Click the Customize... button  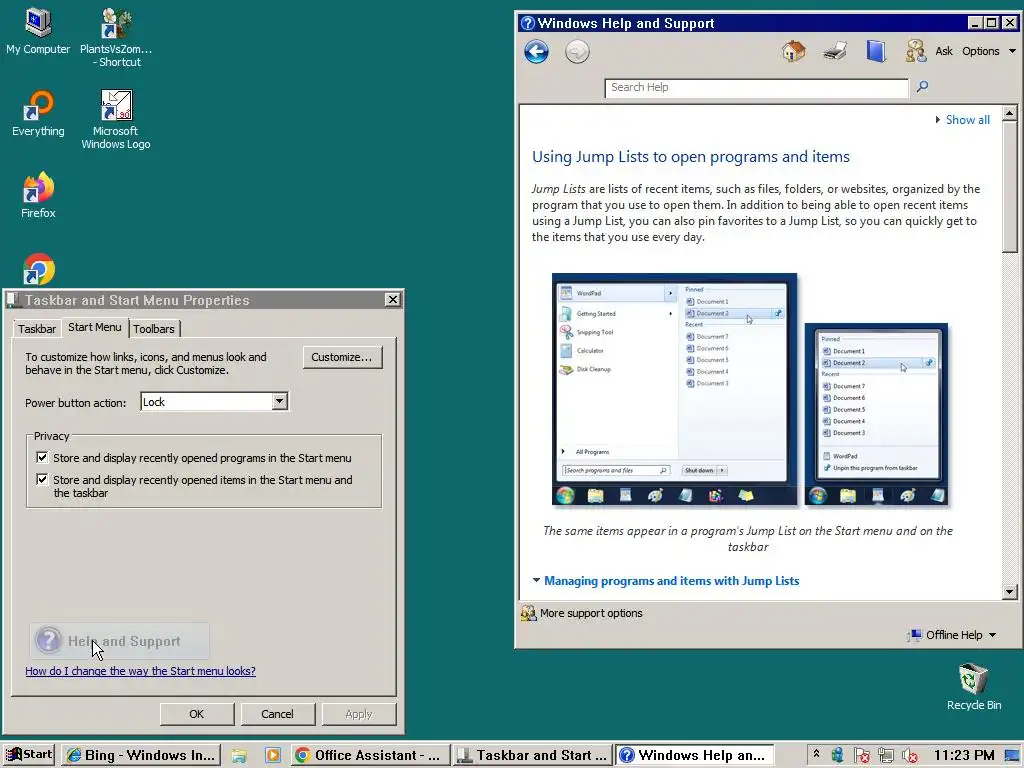[x=342, y=357]
